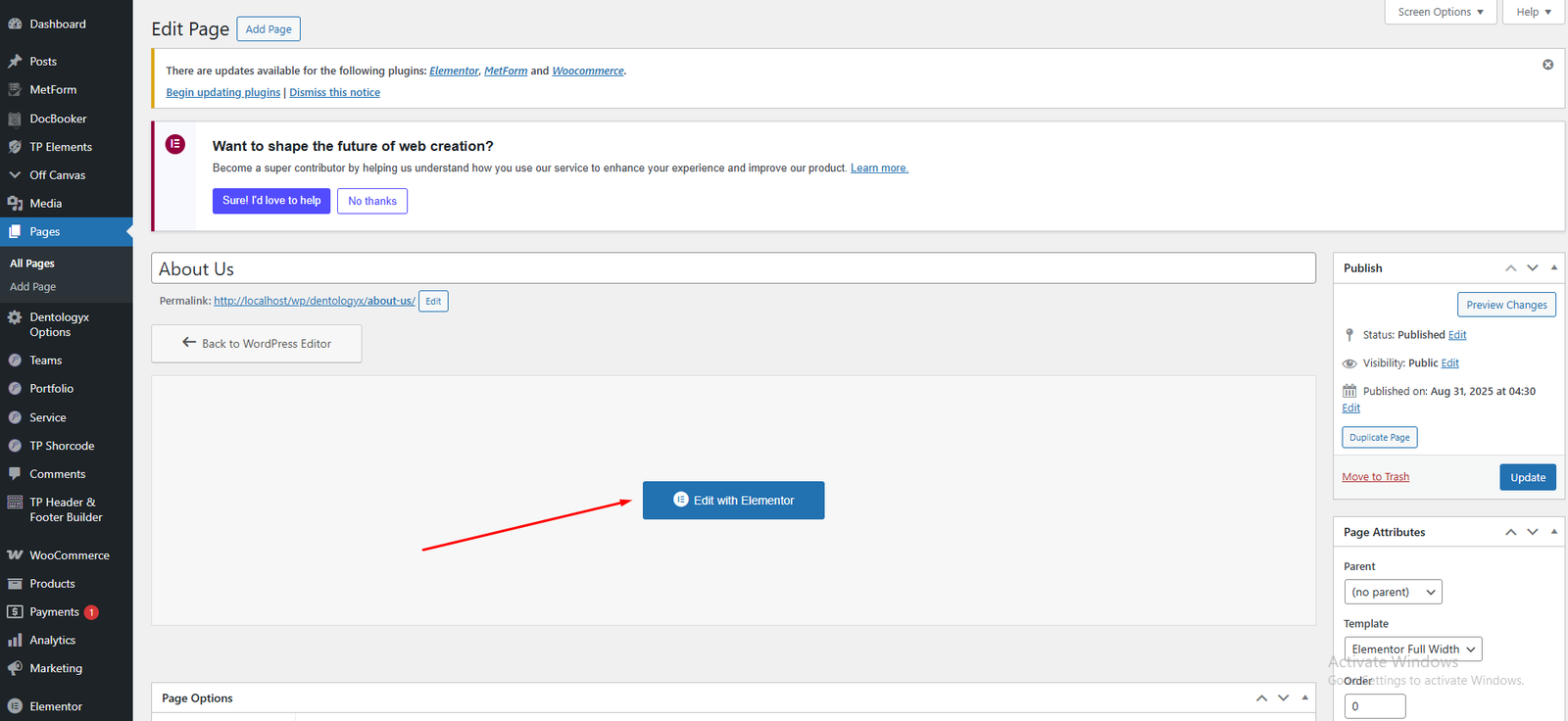
Task: Click the Edit with Elementor button
Action: click(x=733, y=501)
